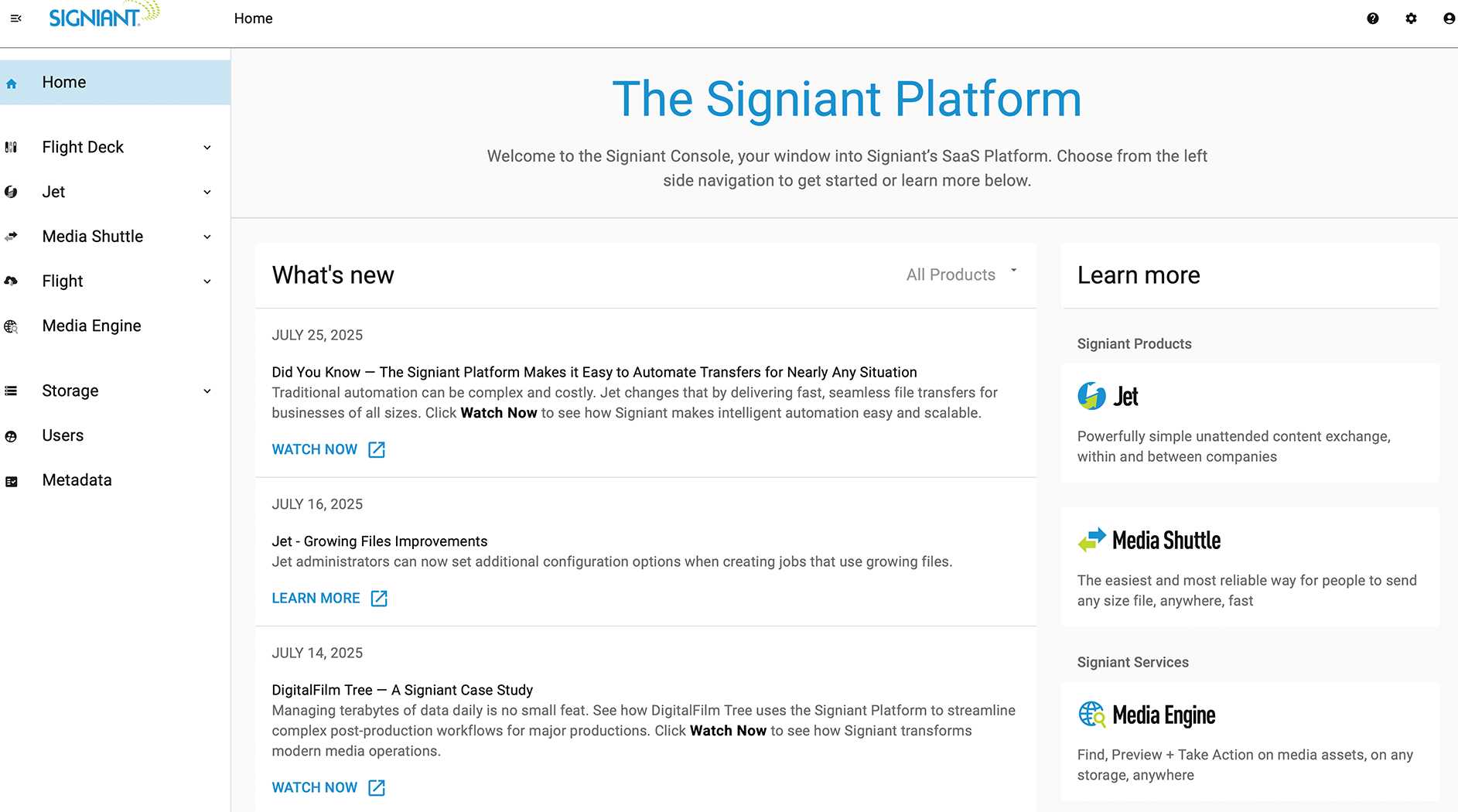This screenshot has width=1458, height=812.
Task: Expand the Media Shuttle sidebar chevron
Action: click(207, 237)
